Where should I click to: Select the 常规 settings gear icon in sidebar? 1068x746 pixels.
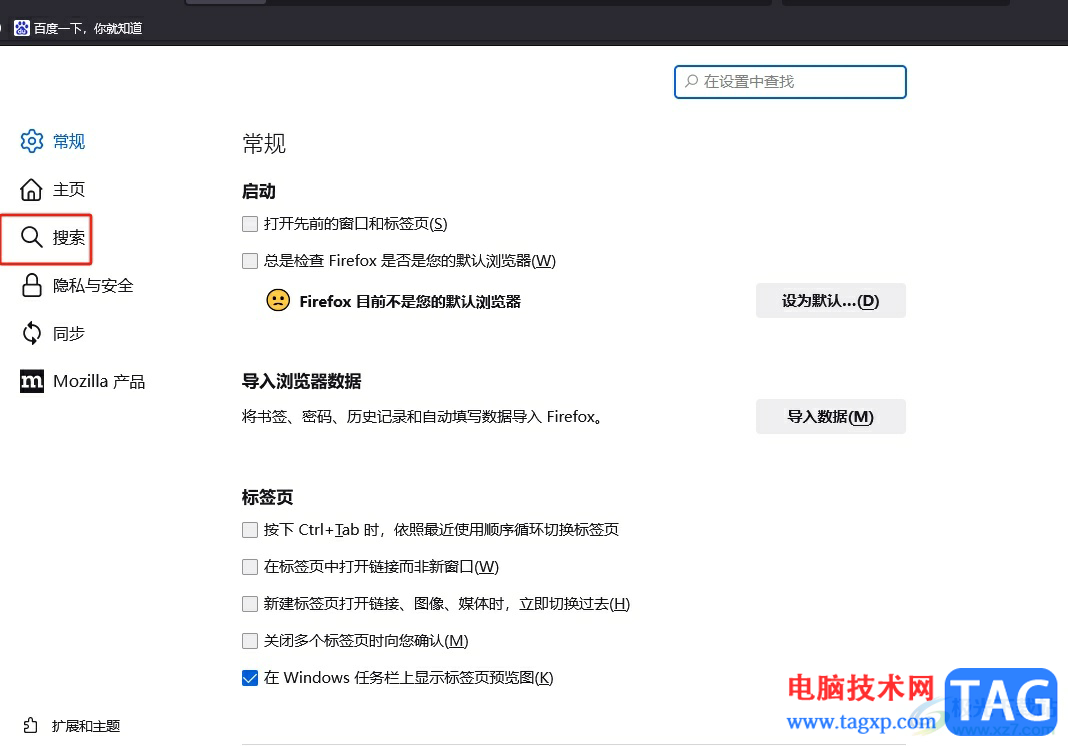coord(32,141)
